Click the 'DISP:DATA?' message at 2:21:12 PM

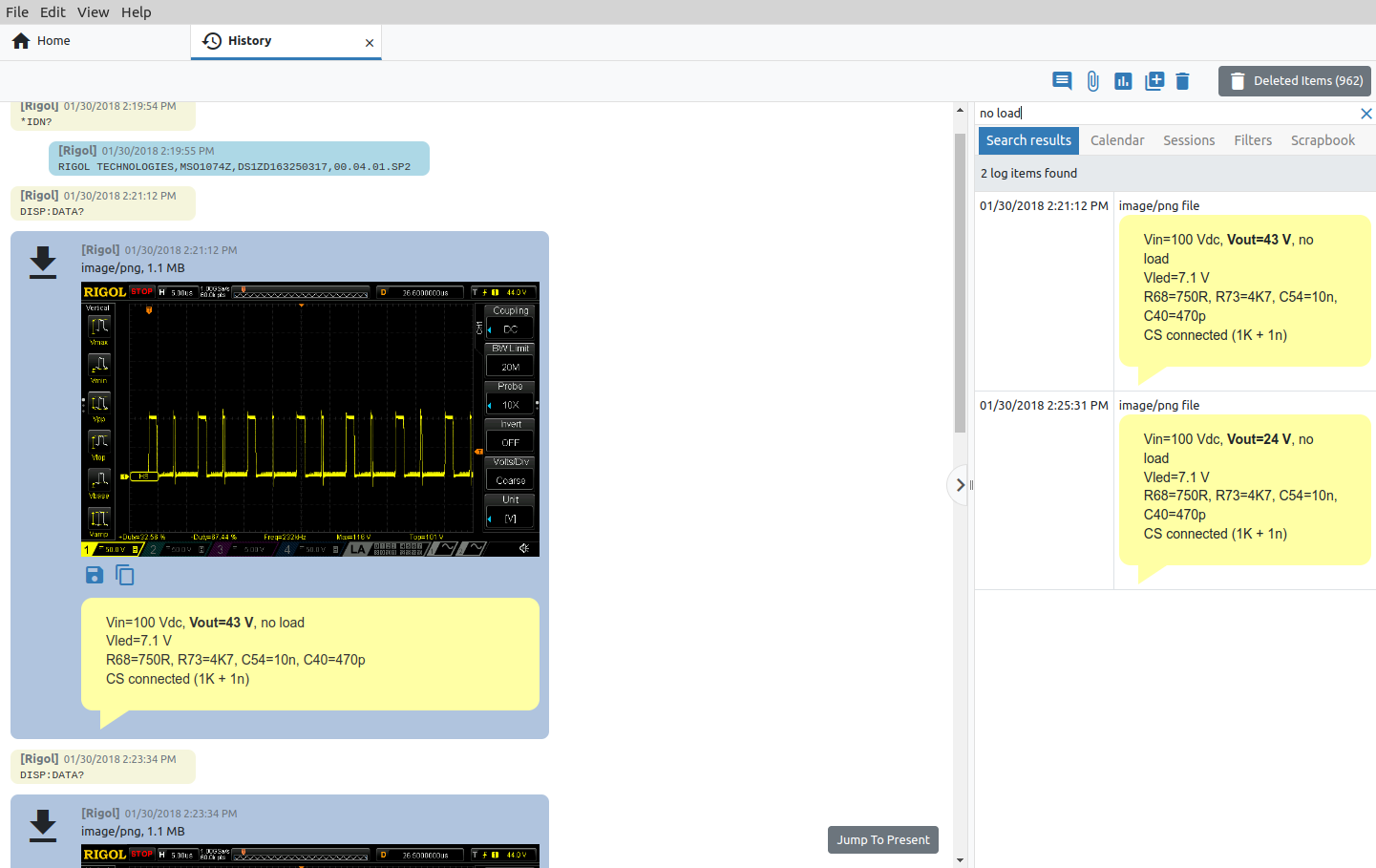pyautogui.click(x=102, y=203)
